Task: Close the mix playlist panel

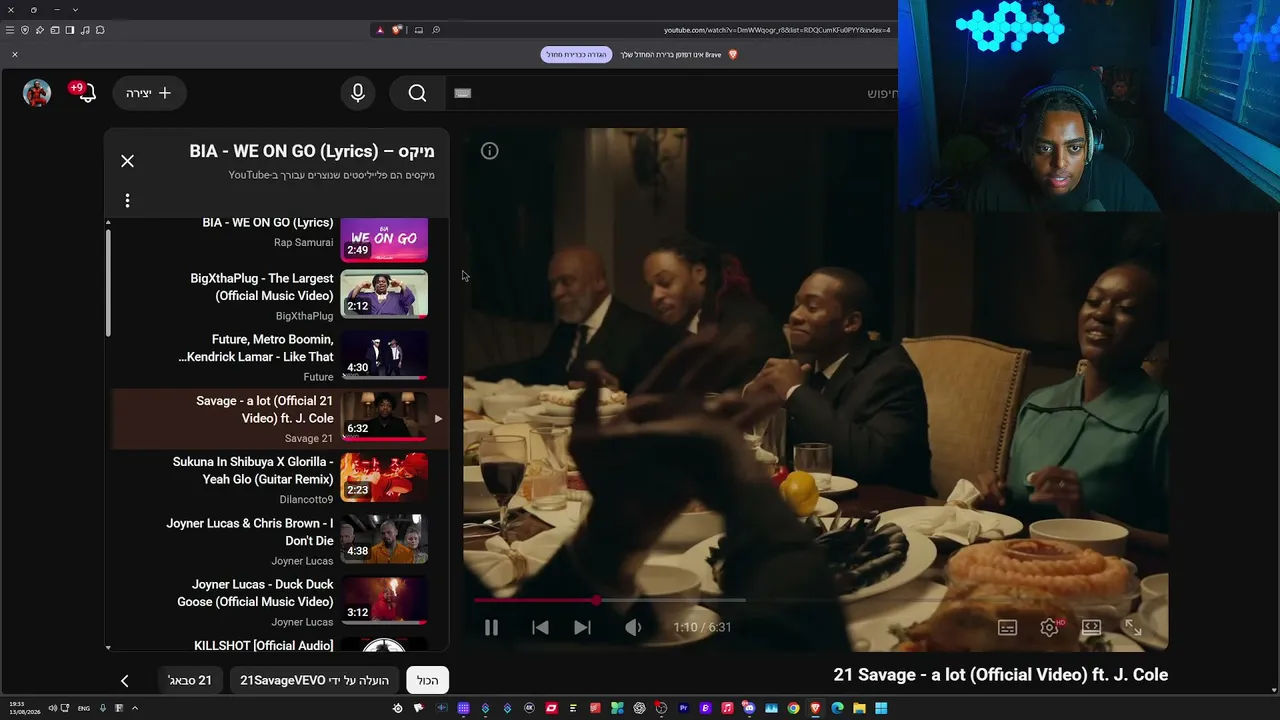Action: pos(127,161)
